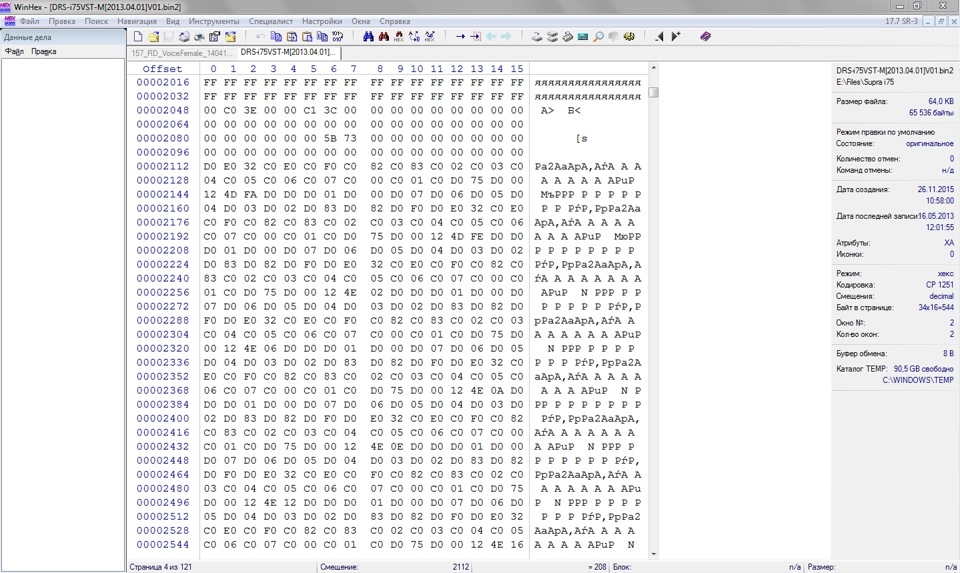Open Правка in the Данные дела panel
960x573 pixels.
(43, 51)
